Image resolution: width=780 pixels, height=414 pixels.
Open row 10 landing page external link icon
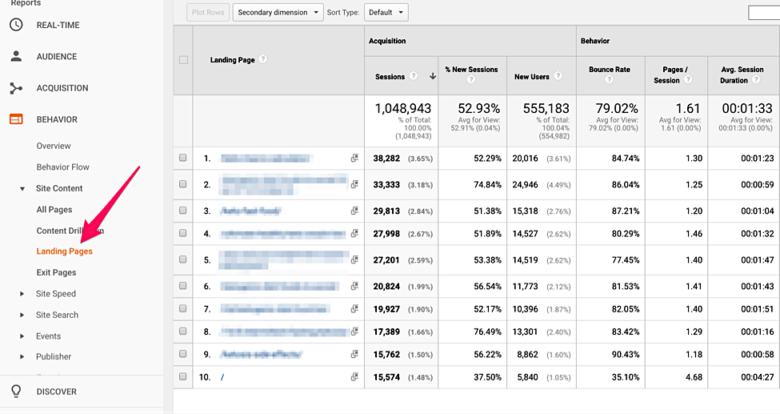pos(354,377)
